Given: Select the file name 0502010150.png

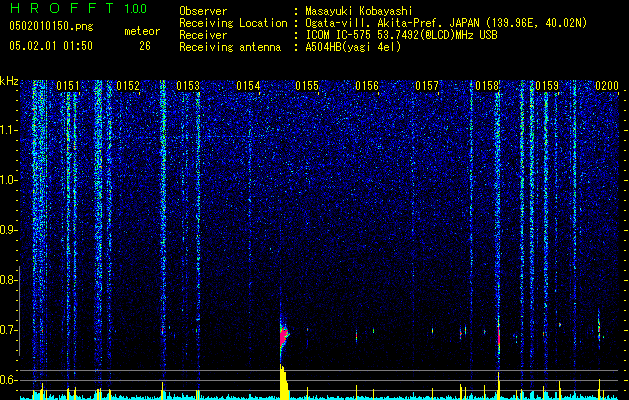Looking at the screenshot, I should pos(51,27).
